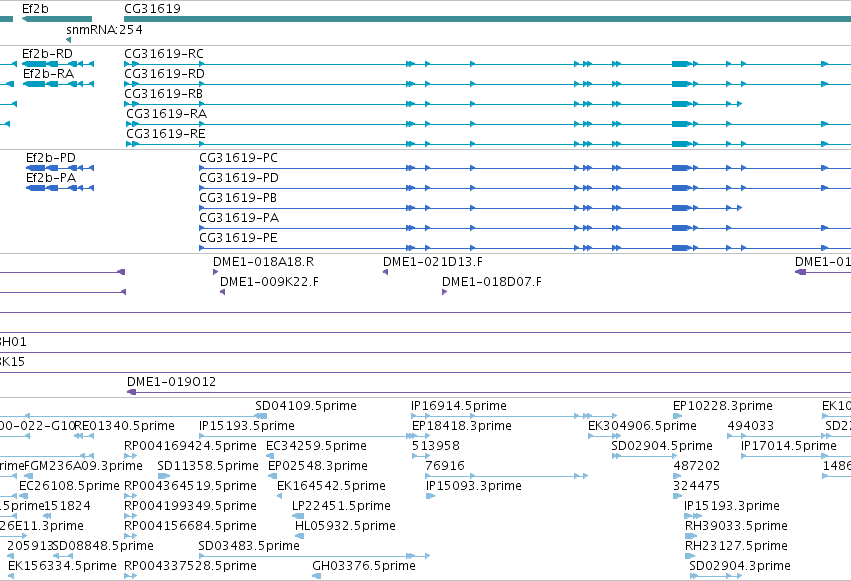Open EST RP004364519.5prime
The image size is (851, 581).
tap(190, 486)
